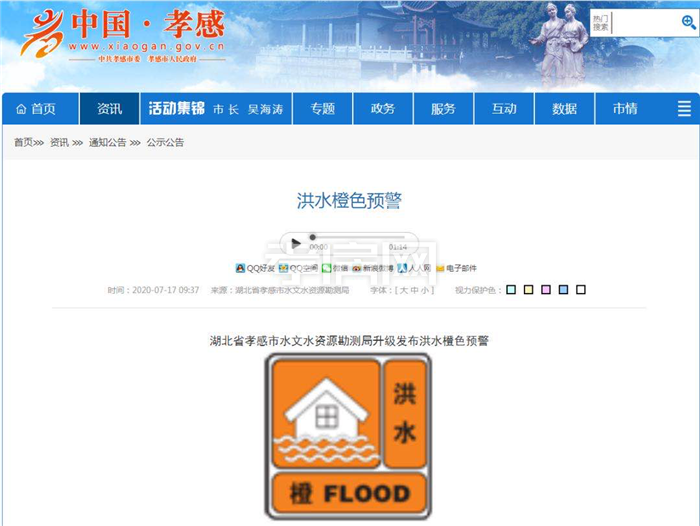The height and width of the screenshot is (526, 700).
Task: Share to 新浪微博 icon
Action: pos(356,268)
